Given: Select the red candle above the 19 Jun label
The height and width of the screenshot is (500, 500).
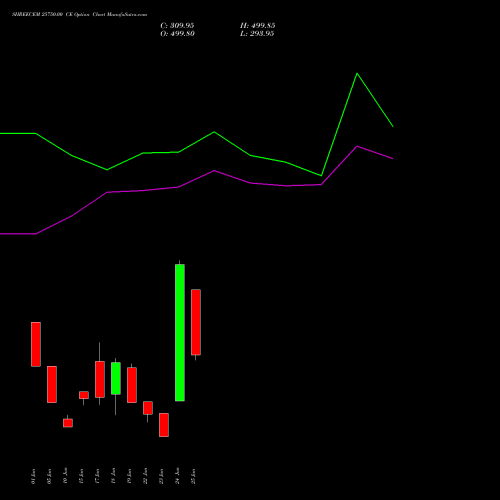Looking at the screenshot, I should (132, 385).
